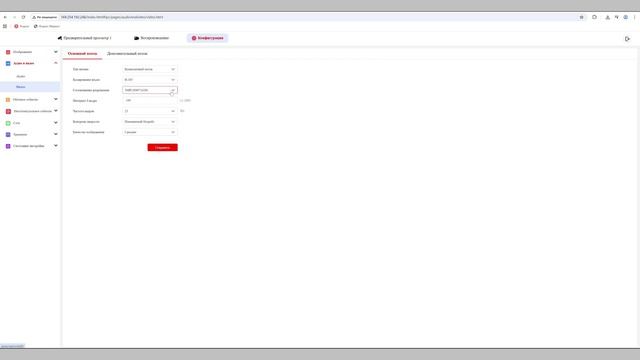640x360 pixels.
Task: Click the red Сохранить save button
Action: (x=162, y=147)
